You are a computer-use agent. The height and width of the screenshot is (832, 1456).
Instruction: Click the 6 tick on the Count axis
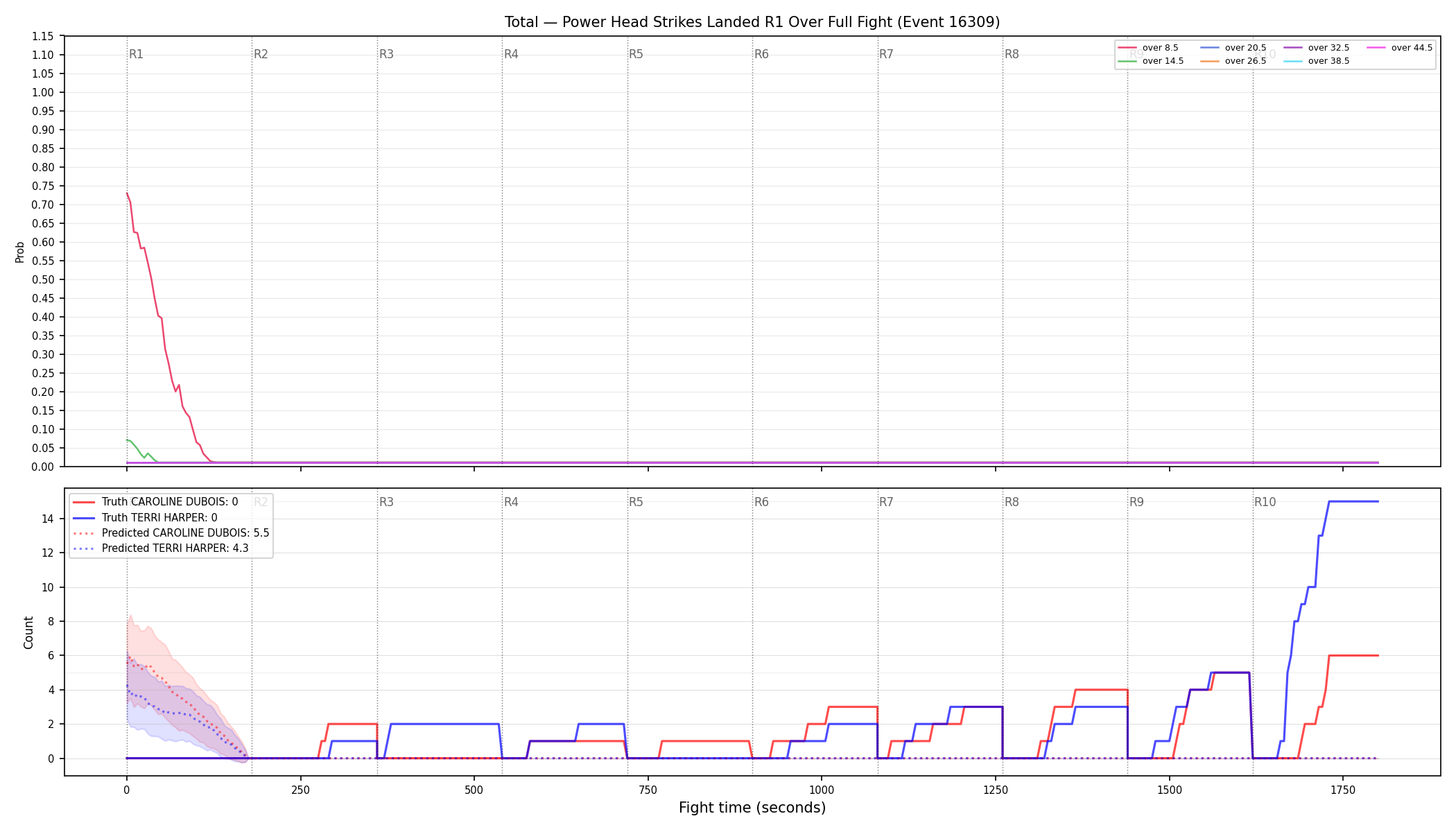click(51, 655)
